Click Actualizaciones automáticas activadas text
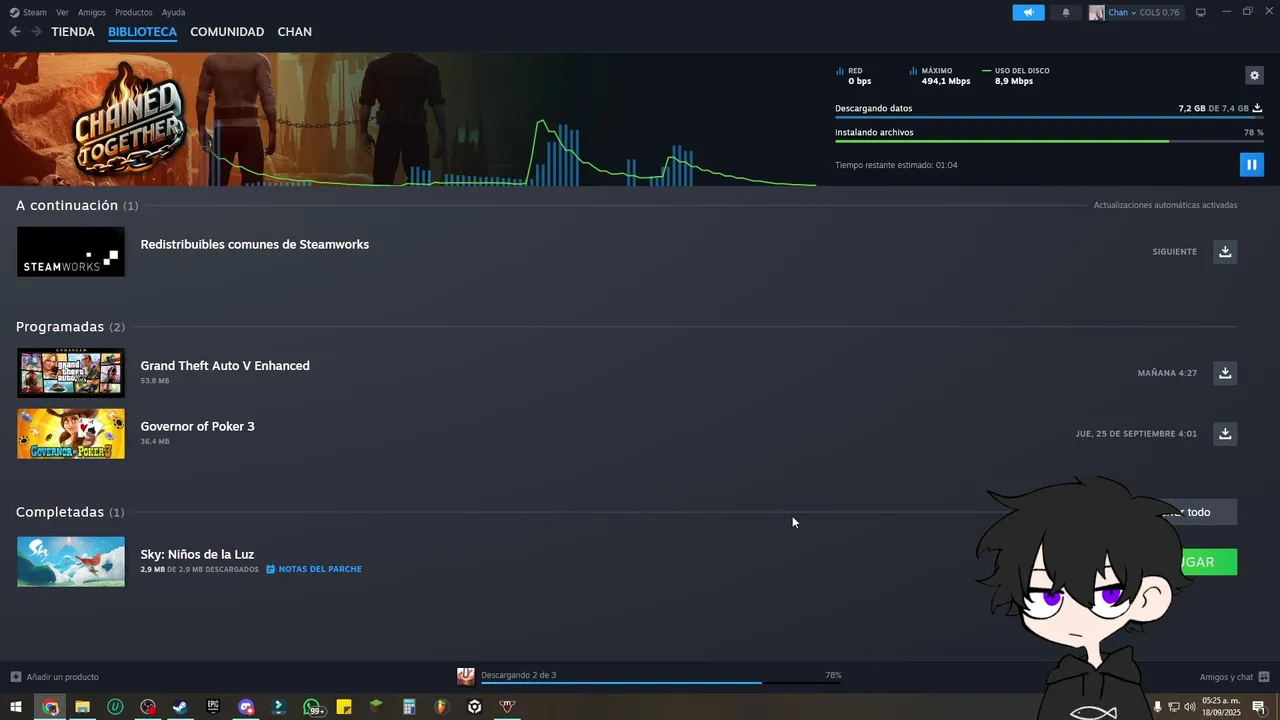1280x720 pixels. [x=1165, y=205]
